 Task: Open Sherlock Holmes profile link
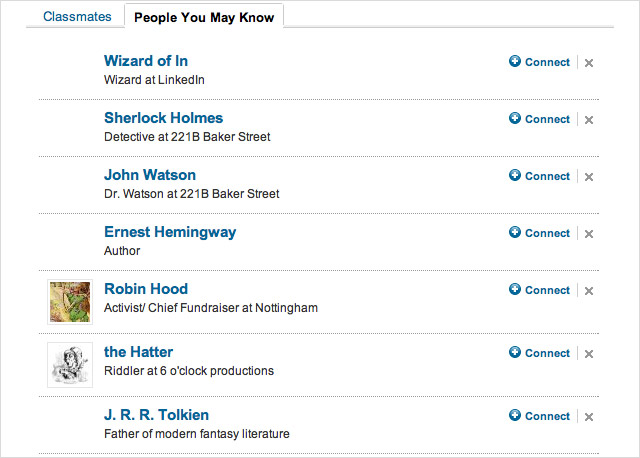(x=163, y=118)
